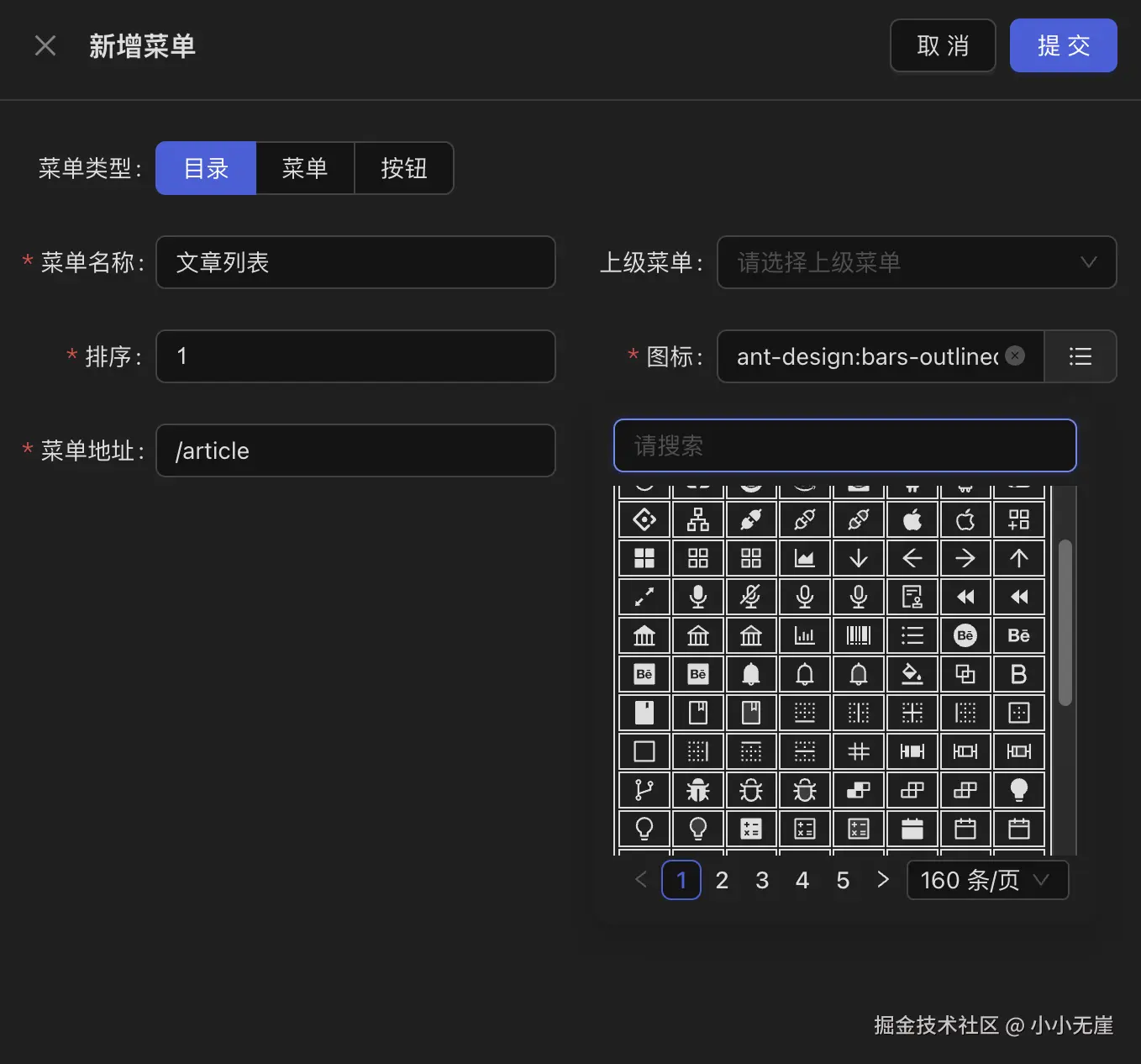
Task: Focus the 菜单名称 input field
Action: tap(355, 262)
